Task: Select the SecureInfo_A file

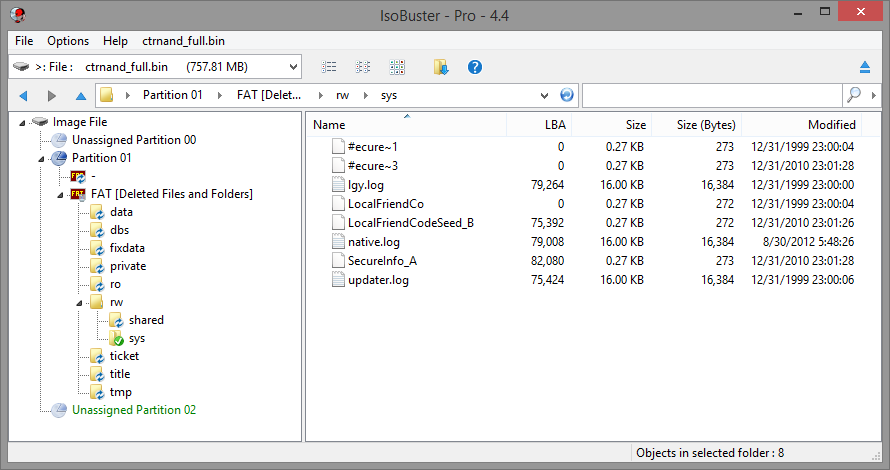Action: point(382,261)
